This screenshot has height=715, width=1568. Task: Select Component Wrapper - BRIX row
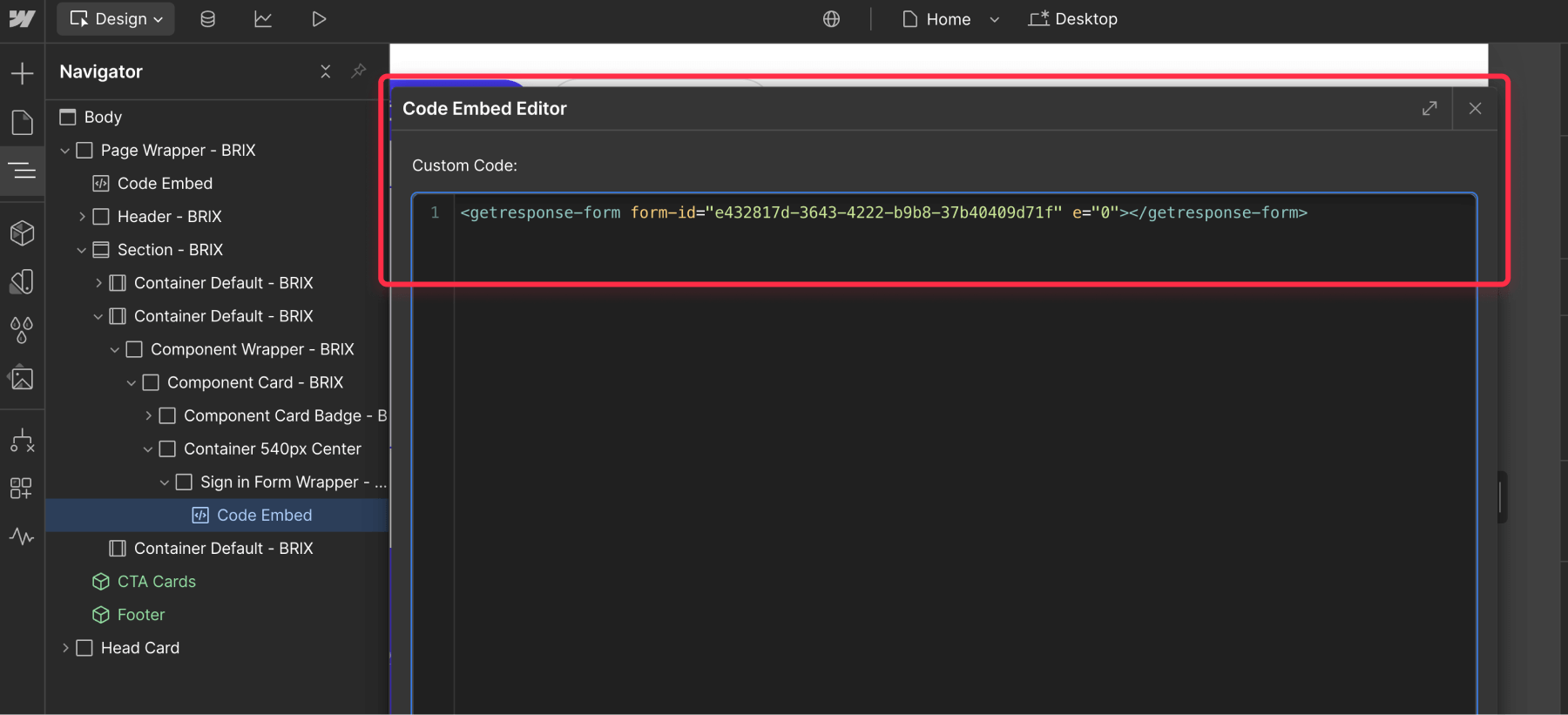tap(217, 349)
